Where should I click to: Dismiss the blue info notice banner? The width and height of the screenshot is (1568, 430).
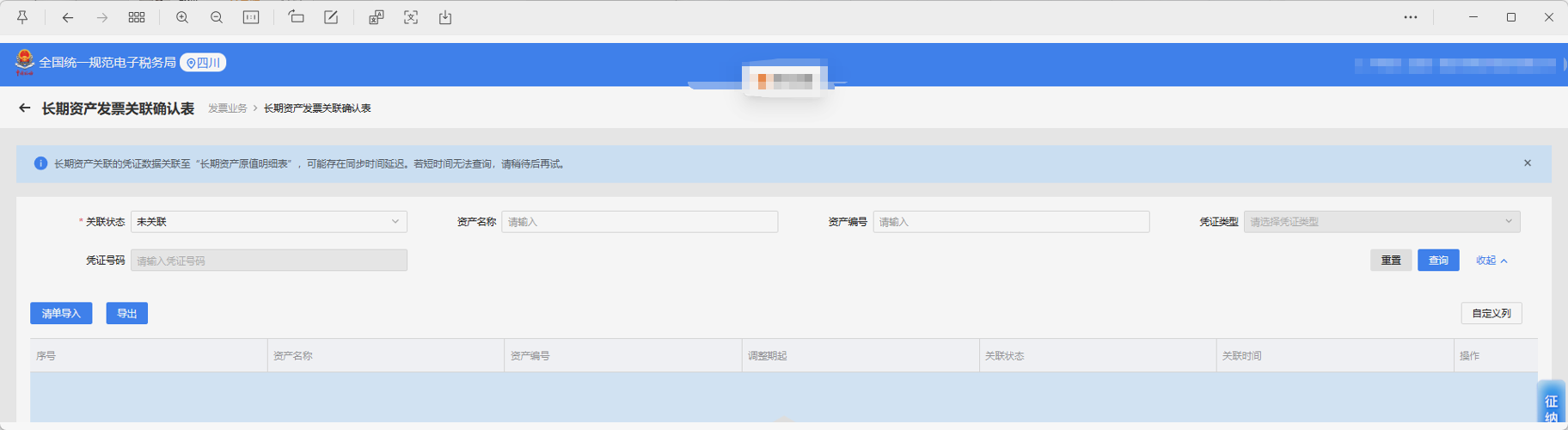[1528, 163]
